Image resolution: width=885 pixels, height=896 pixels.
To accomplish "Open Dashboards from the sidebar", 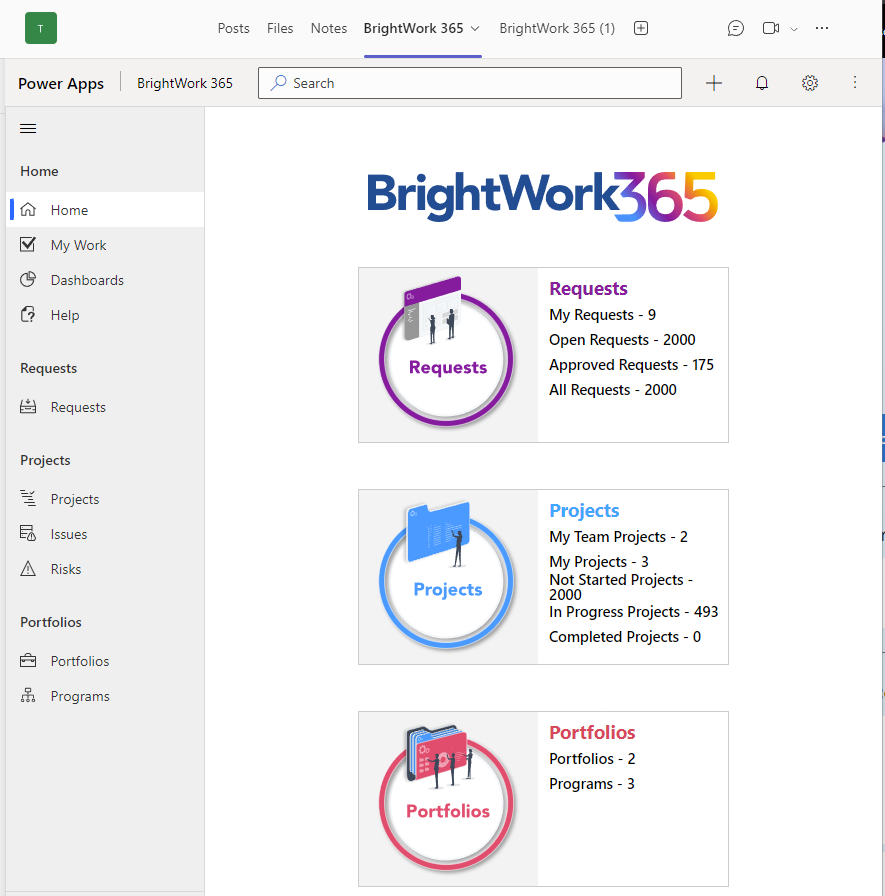I will coord(87,280).
